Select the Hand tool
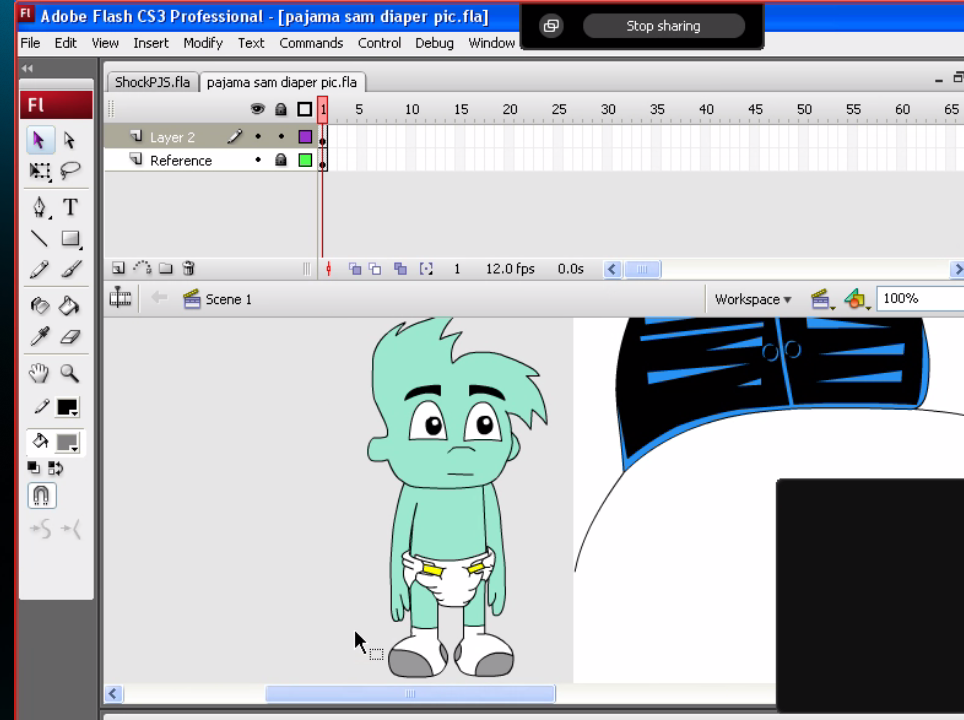The width and height of the screenshot is (964, 720). tap(39, 373)
